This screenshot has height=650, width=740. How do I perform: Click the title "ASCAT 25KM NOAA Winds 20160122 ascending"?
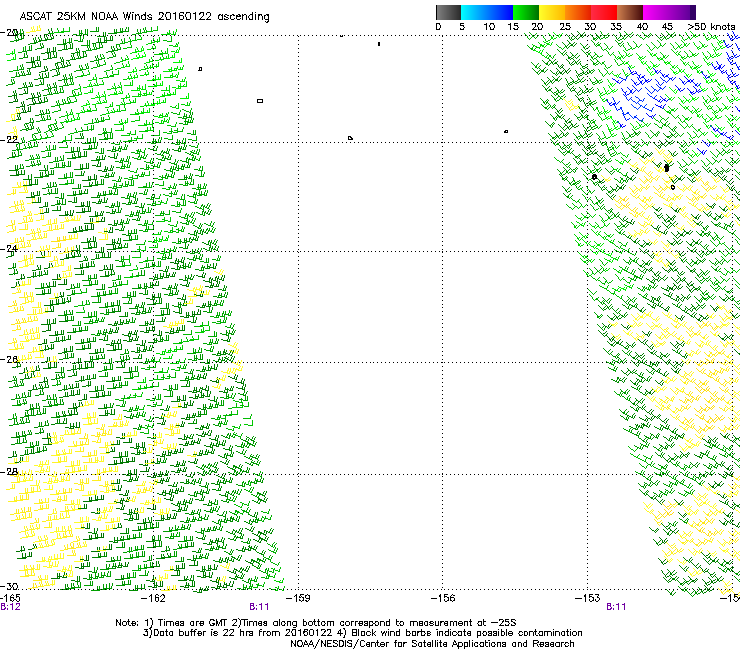(144, 17)
